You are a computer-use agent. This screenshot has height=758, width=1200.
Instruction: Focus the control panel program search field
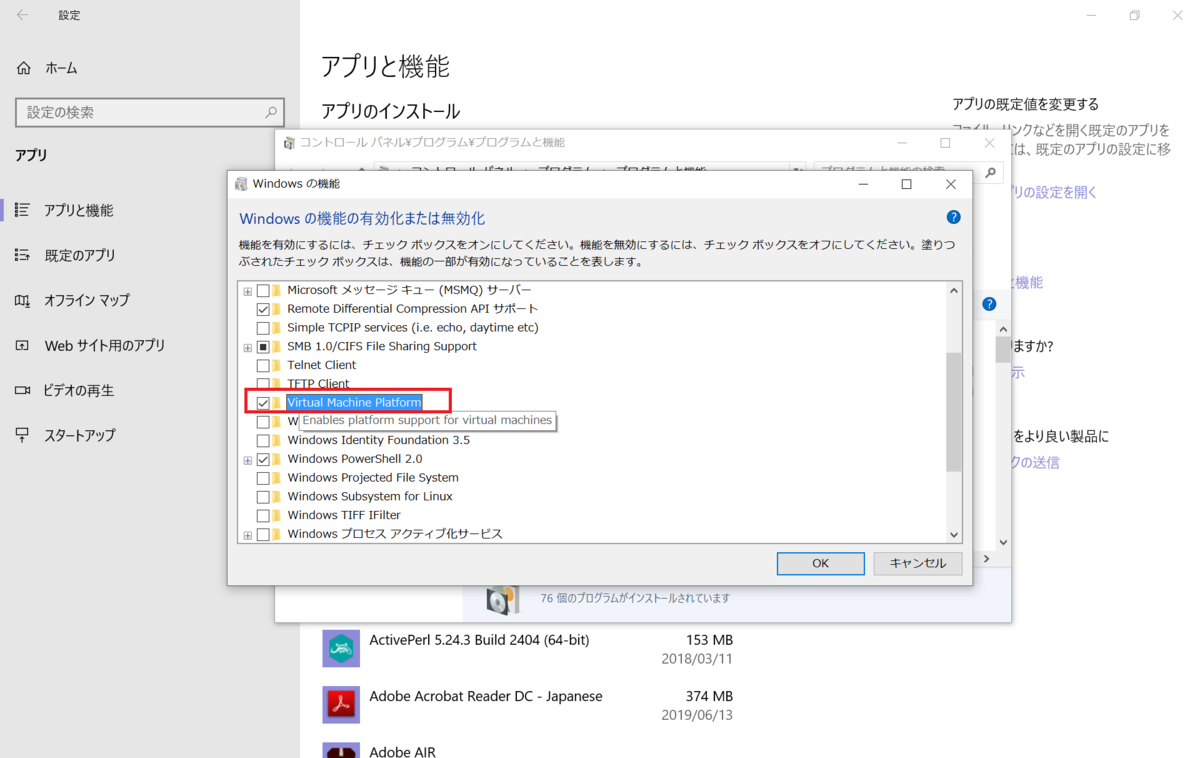(908, 172)
